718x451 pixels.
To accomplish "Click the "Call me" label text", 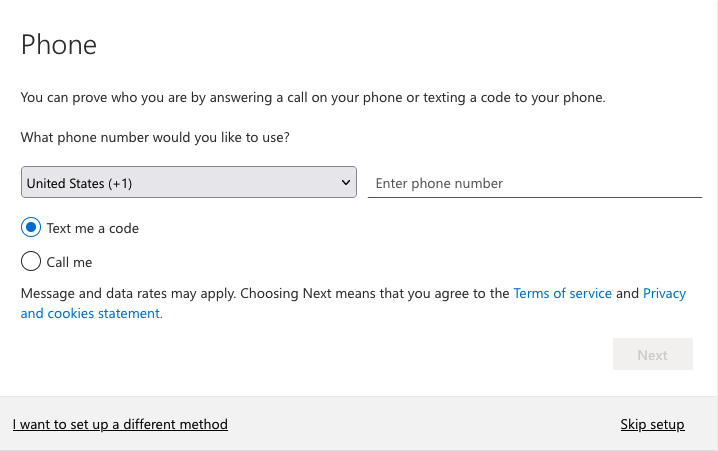I will (x=69, y=262).
